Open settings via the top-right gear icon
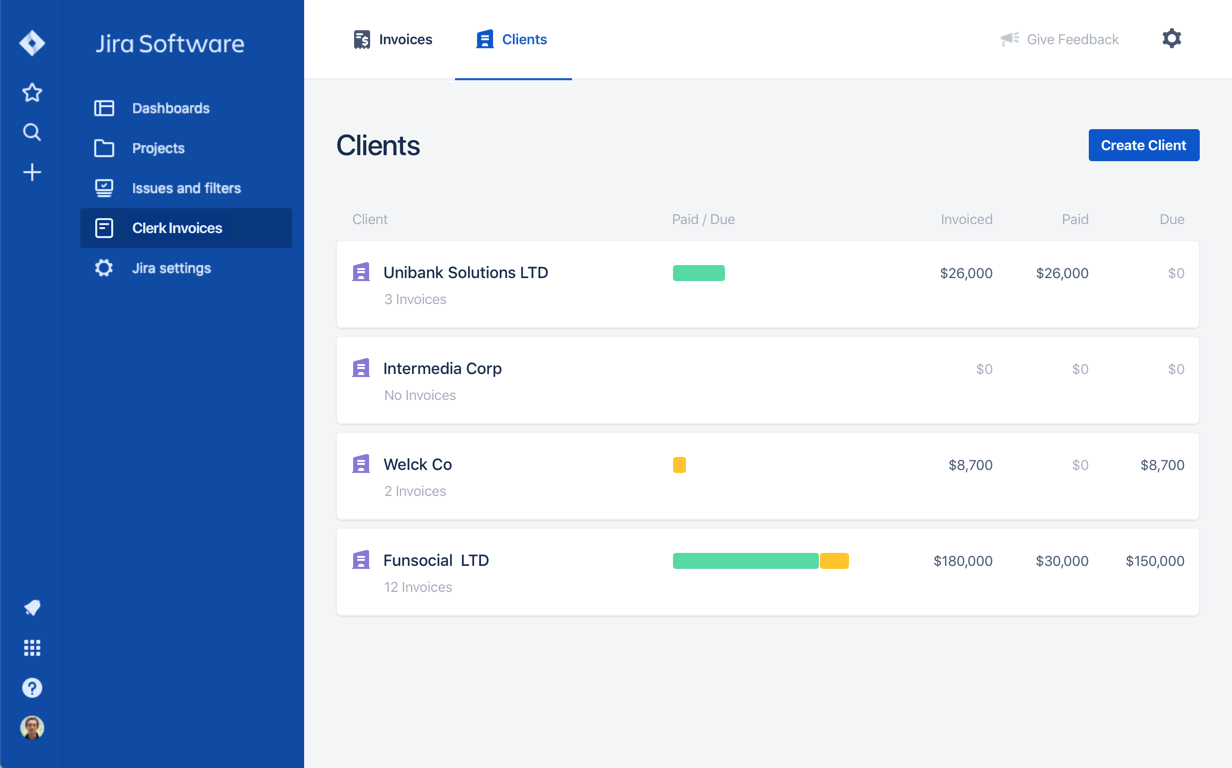 coord(1171,39)
